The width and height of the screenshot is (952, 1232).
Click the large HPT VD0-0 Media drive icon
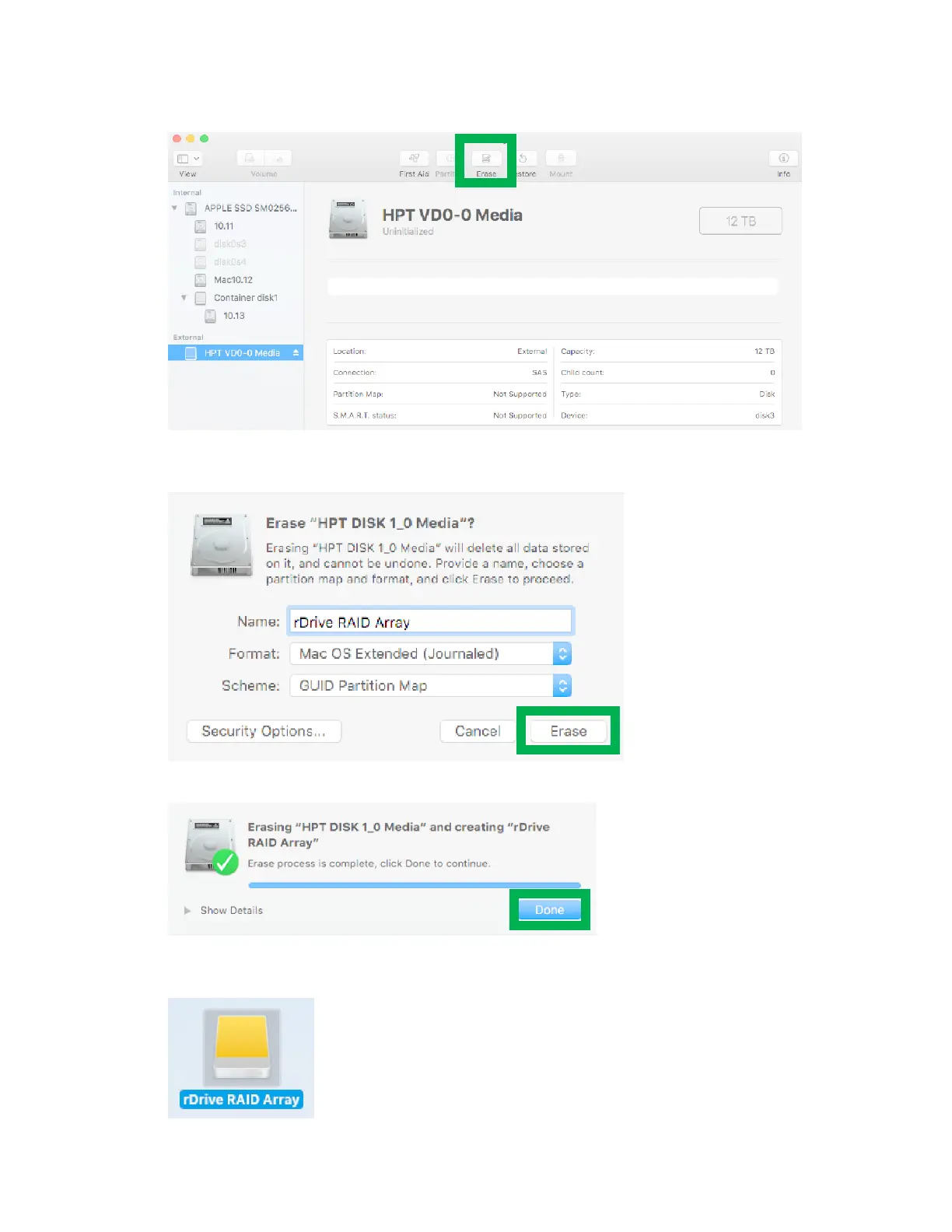coord(348,219)
